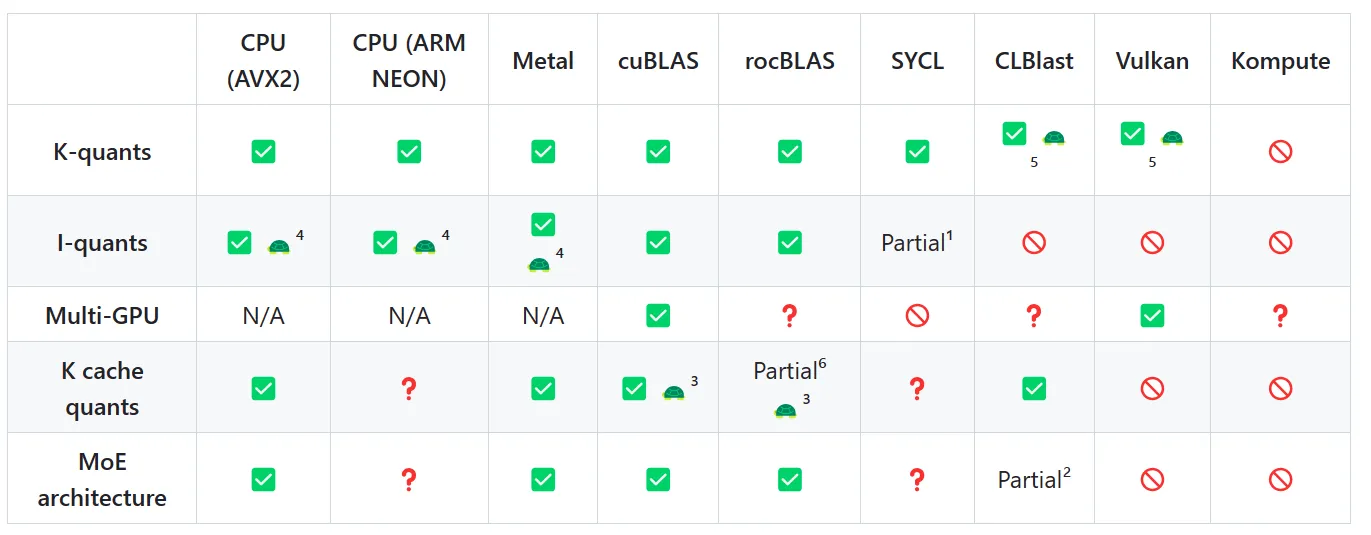The width and height of the screenshot is (1371, 535).
Task: Click the green checkmark for MoE architecture rocBLAS
Action: tap(789, 479)
